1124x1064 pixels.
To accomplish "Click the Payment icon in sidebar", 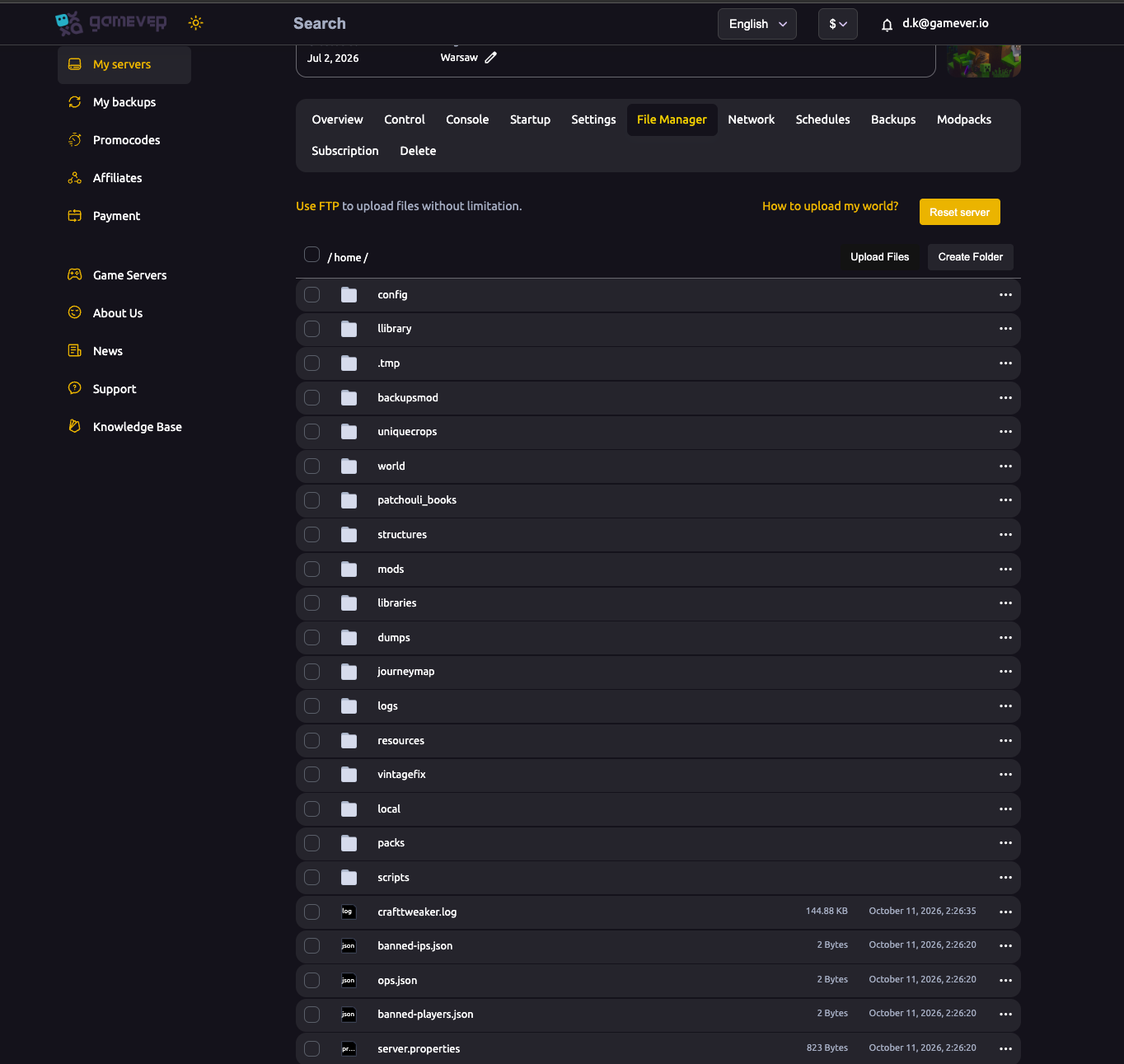I will pos(75,216).
